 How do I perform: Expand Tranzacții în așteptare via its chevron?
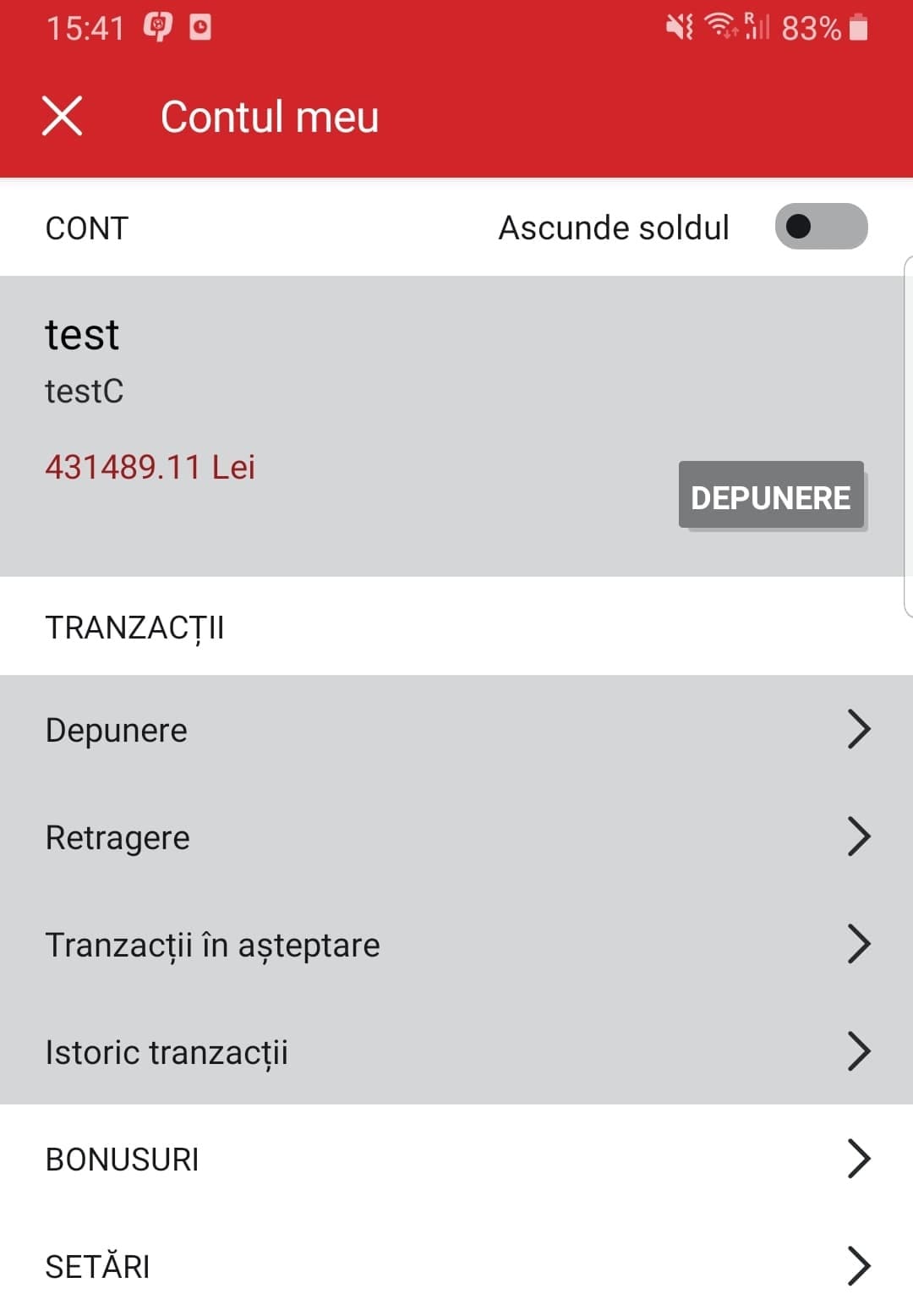click(858, 944)
